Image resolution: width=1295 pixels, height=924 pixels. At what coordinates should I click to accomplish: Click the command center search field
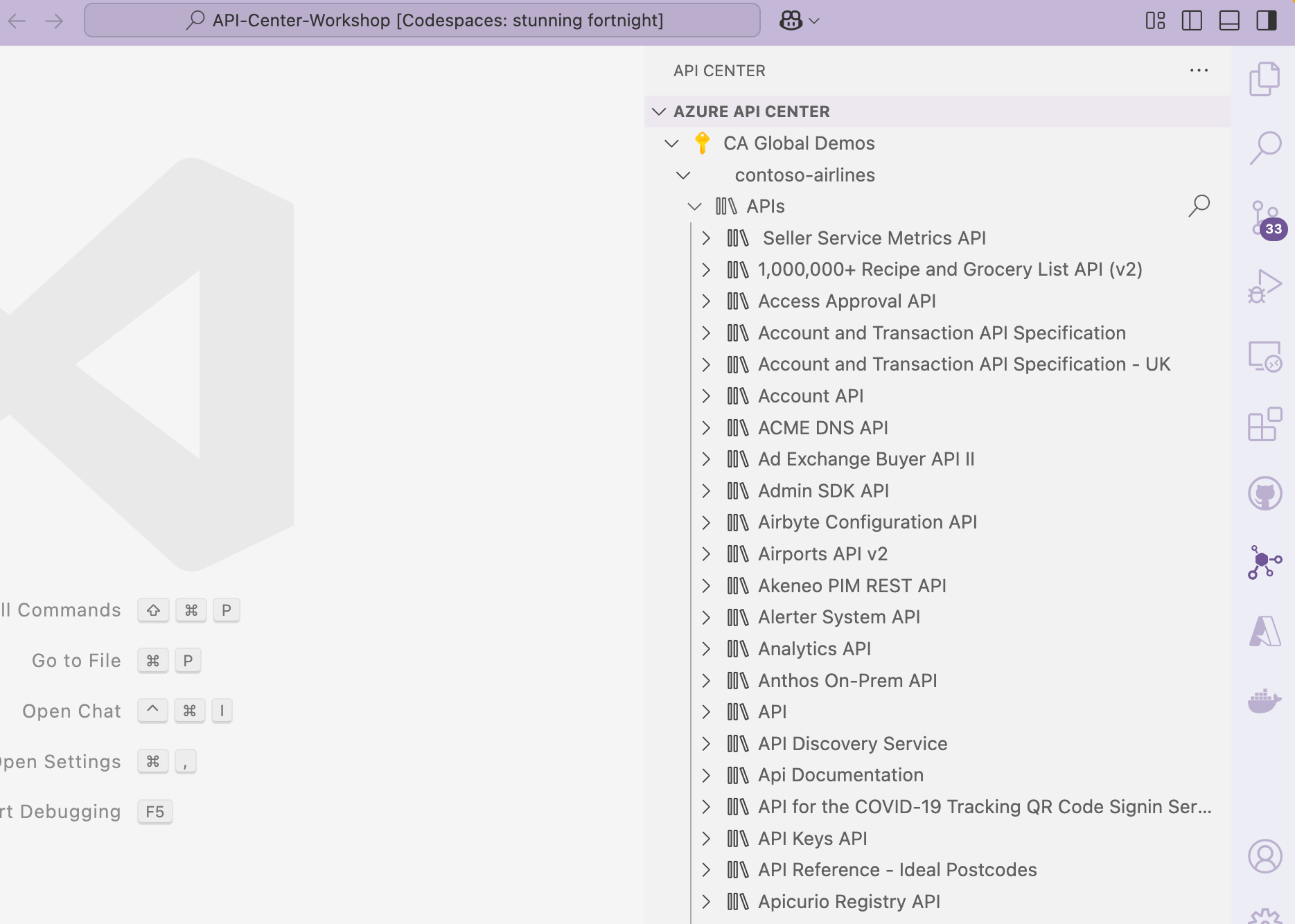tap(423, 20)
